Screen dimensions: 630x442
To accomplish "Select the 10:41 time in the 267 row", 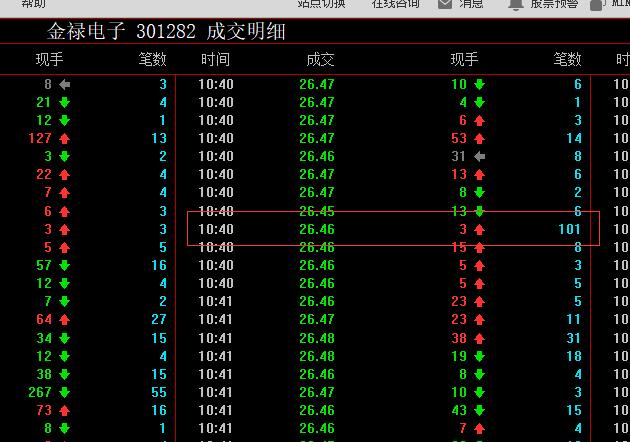I will [x=216, y=392].
